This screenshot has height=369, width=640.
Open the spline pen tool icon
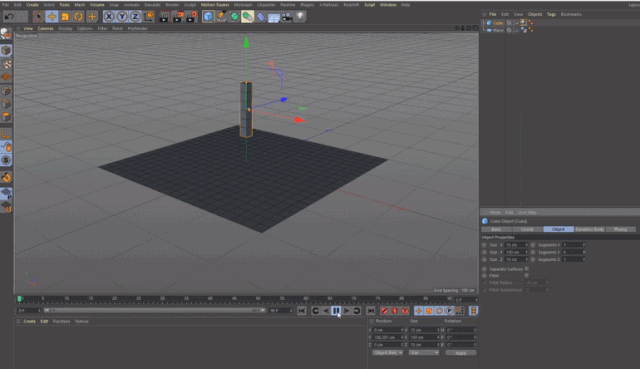[222, 16]
